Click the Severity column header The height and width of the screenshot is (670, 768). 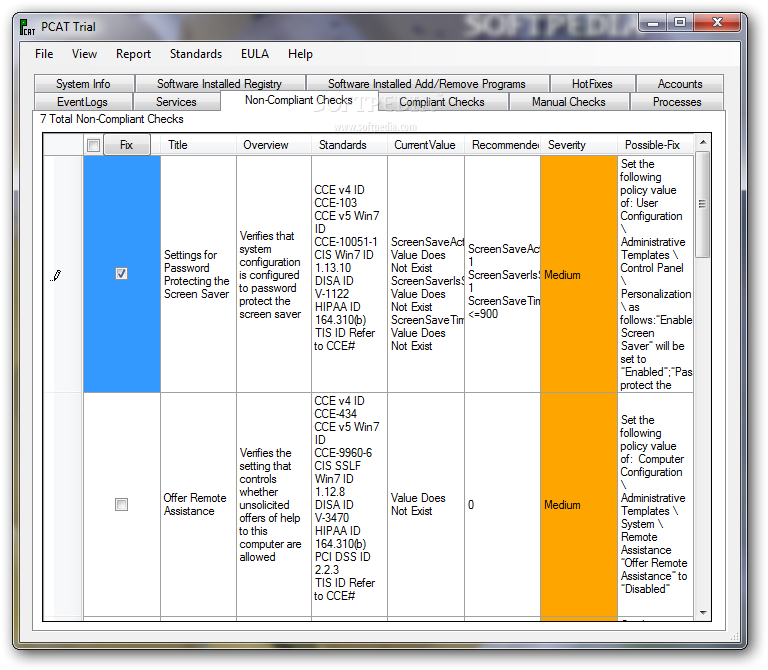(x=579, y=145)
